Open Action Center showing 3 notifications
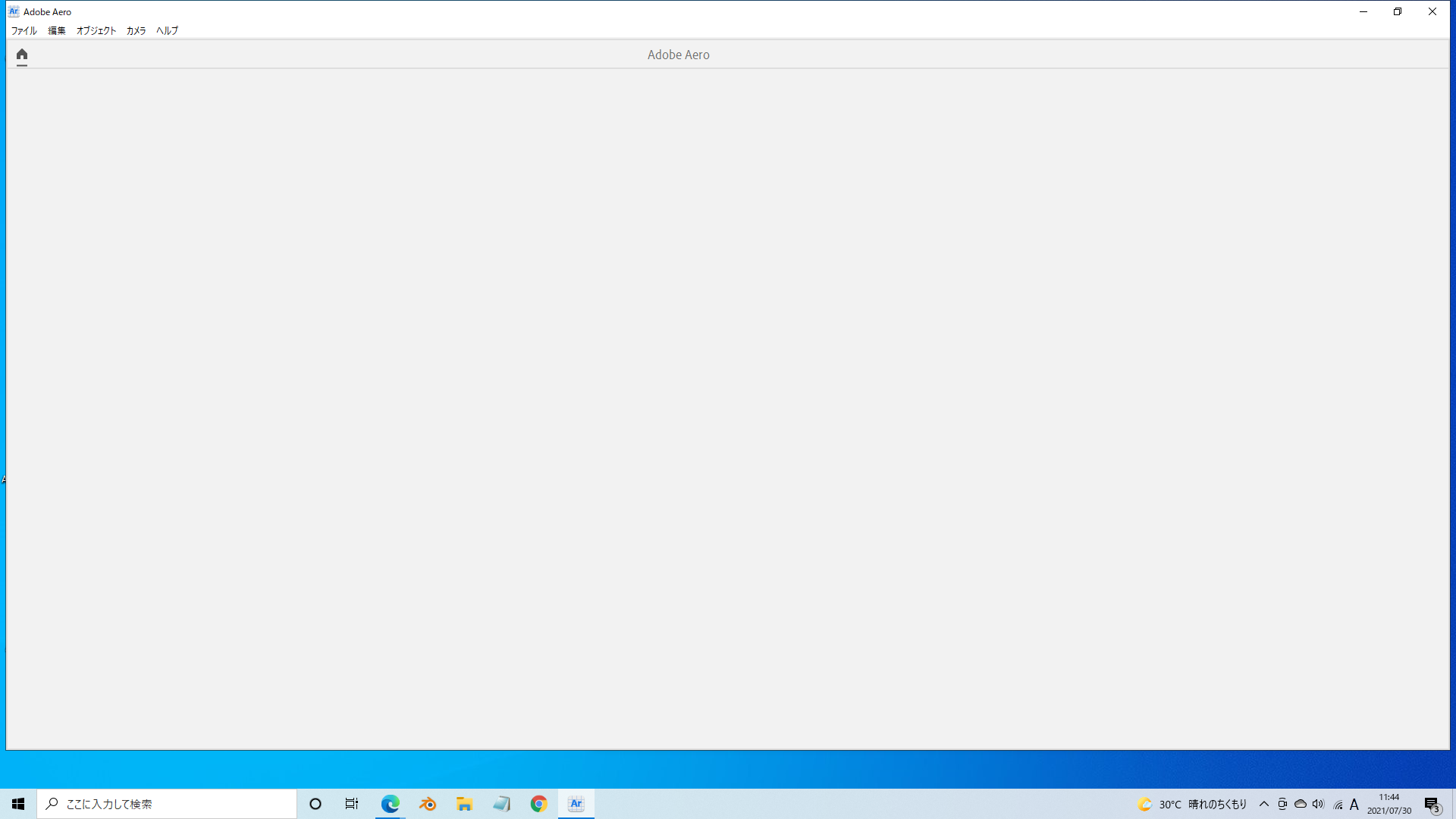1456x819 pixels. (1432, 803)
